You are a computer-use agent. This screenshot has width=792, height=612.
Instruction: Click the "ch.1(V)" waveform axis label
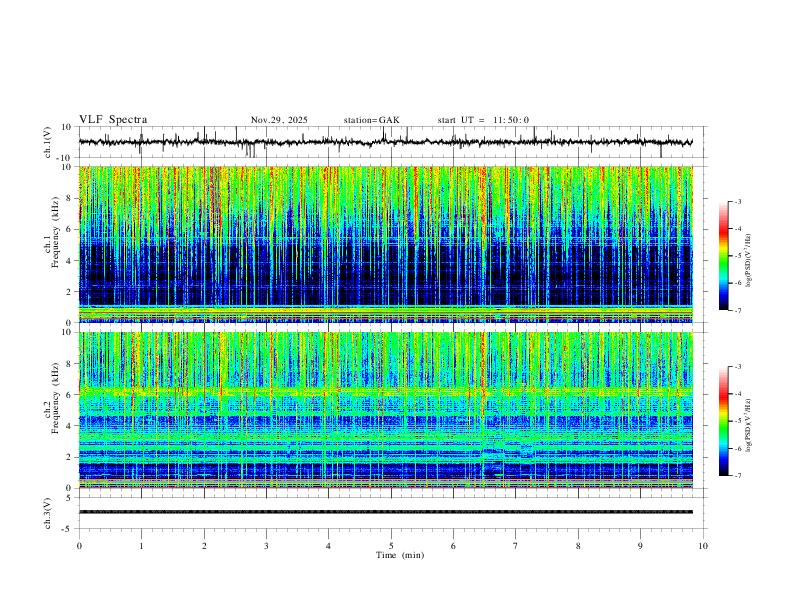point(48,142)
